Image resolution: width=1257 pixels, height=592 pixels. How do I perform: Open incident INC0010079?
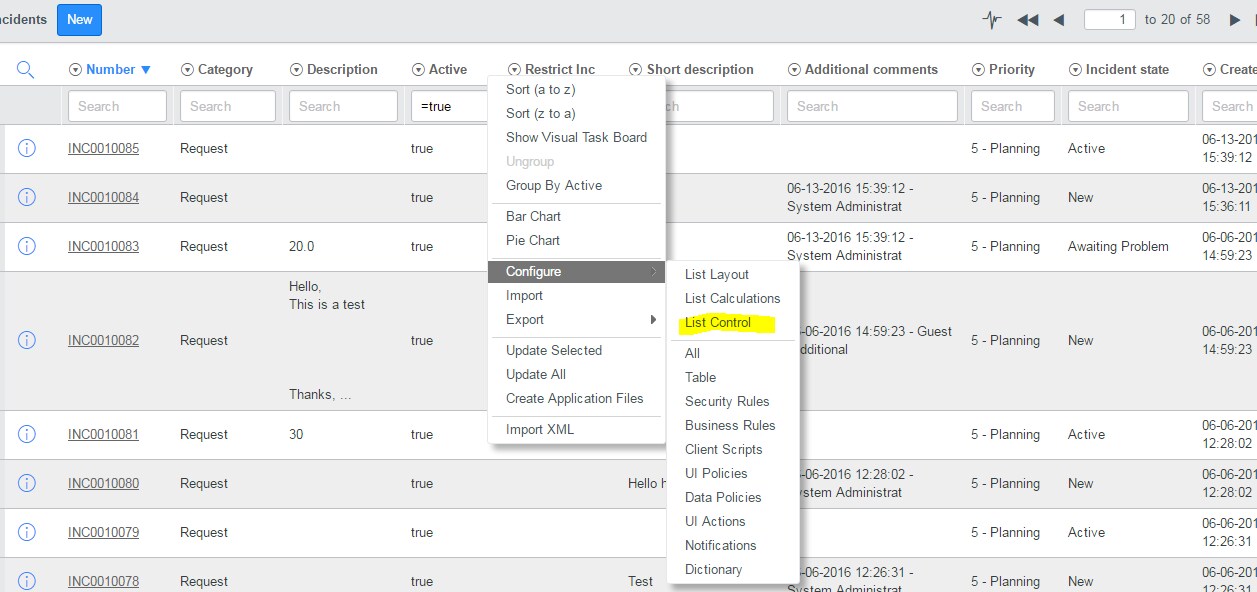(x=103, y=533)
